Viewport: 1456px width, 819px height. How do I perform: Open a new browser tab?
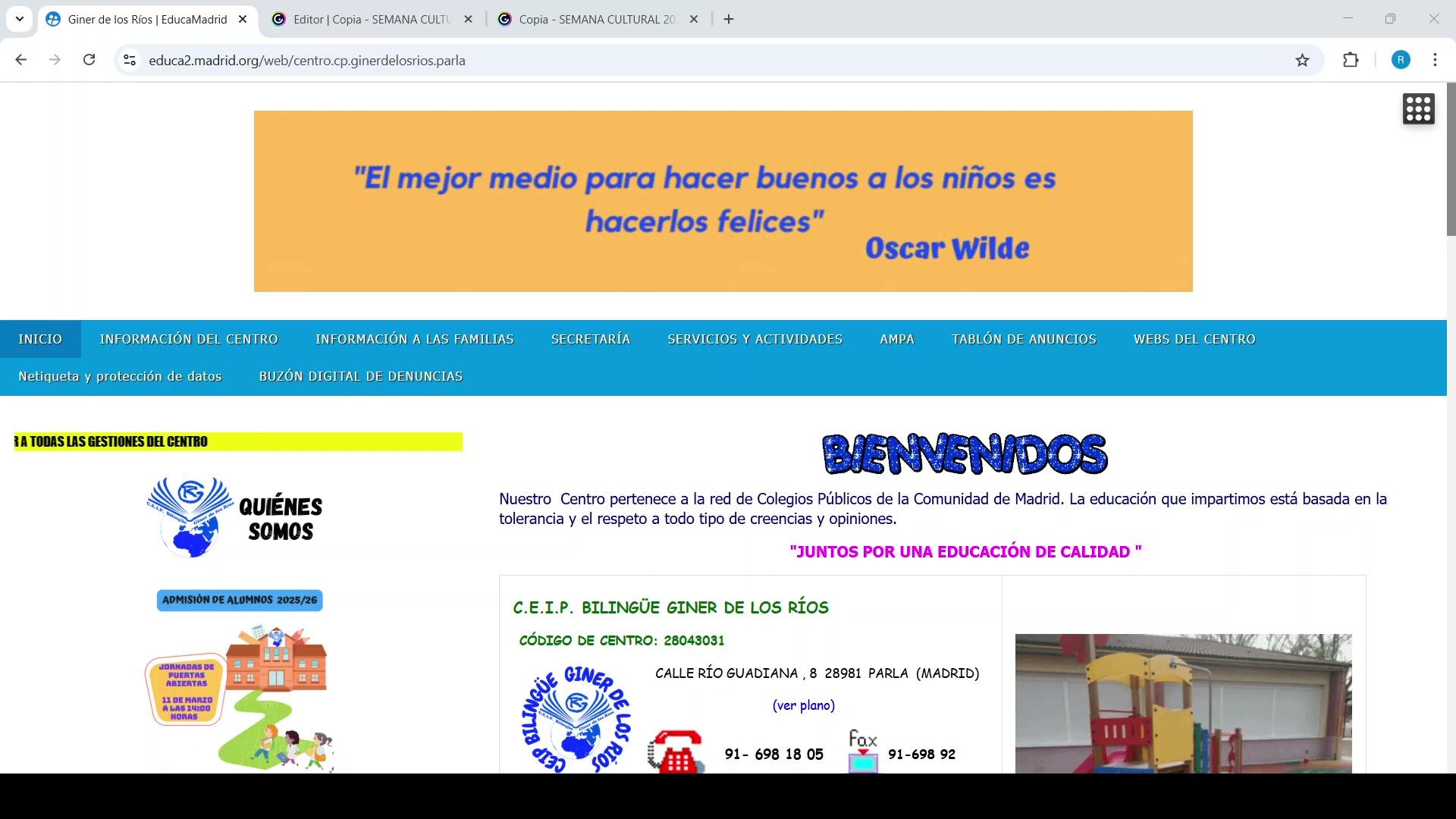729,19
